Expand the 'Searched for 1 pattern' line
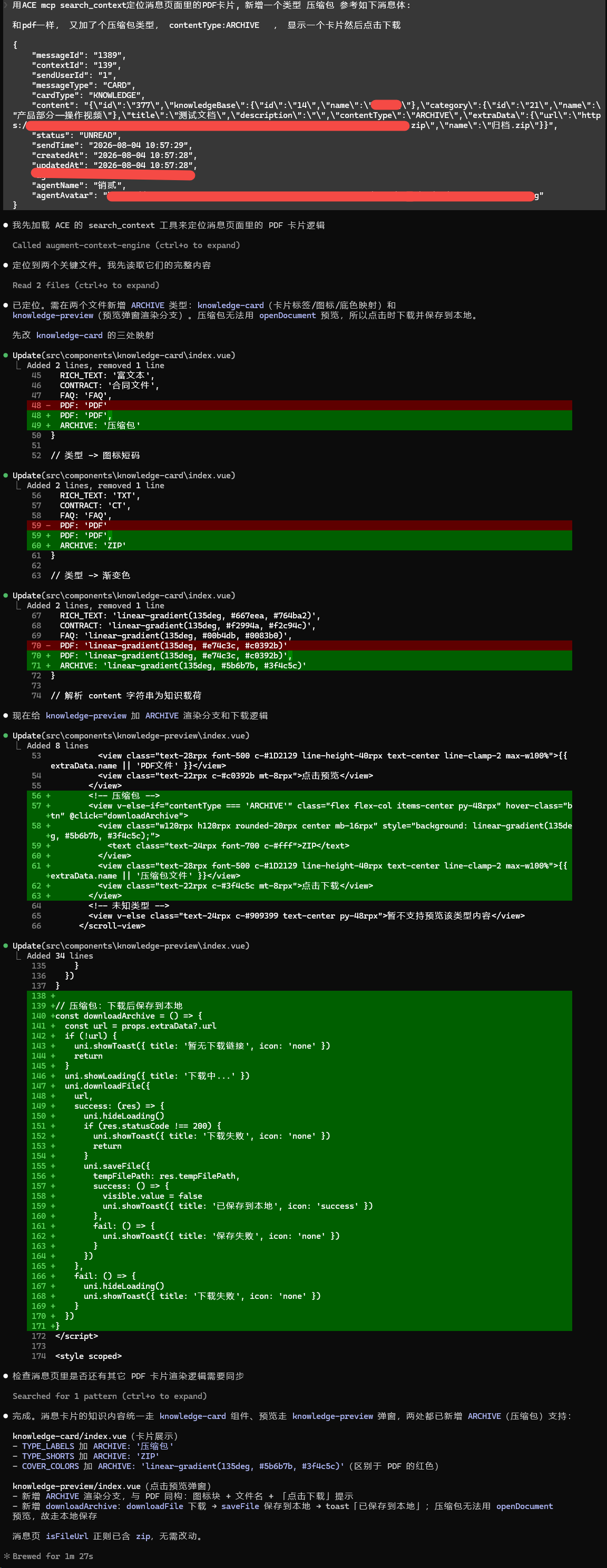This screenshot has height=1568, width=607. coord(110,1396)
